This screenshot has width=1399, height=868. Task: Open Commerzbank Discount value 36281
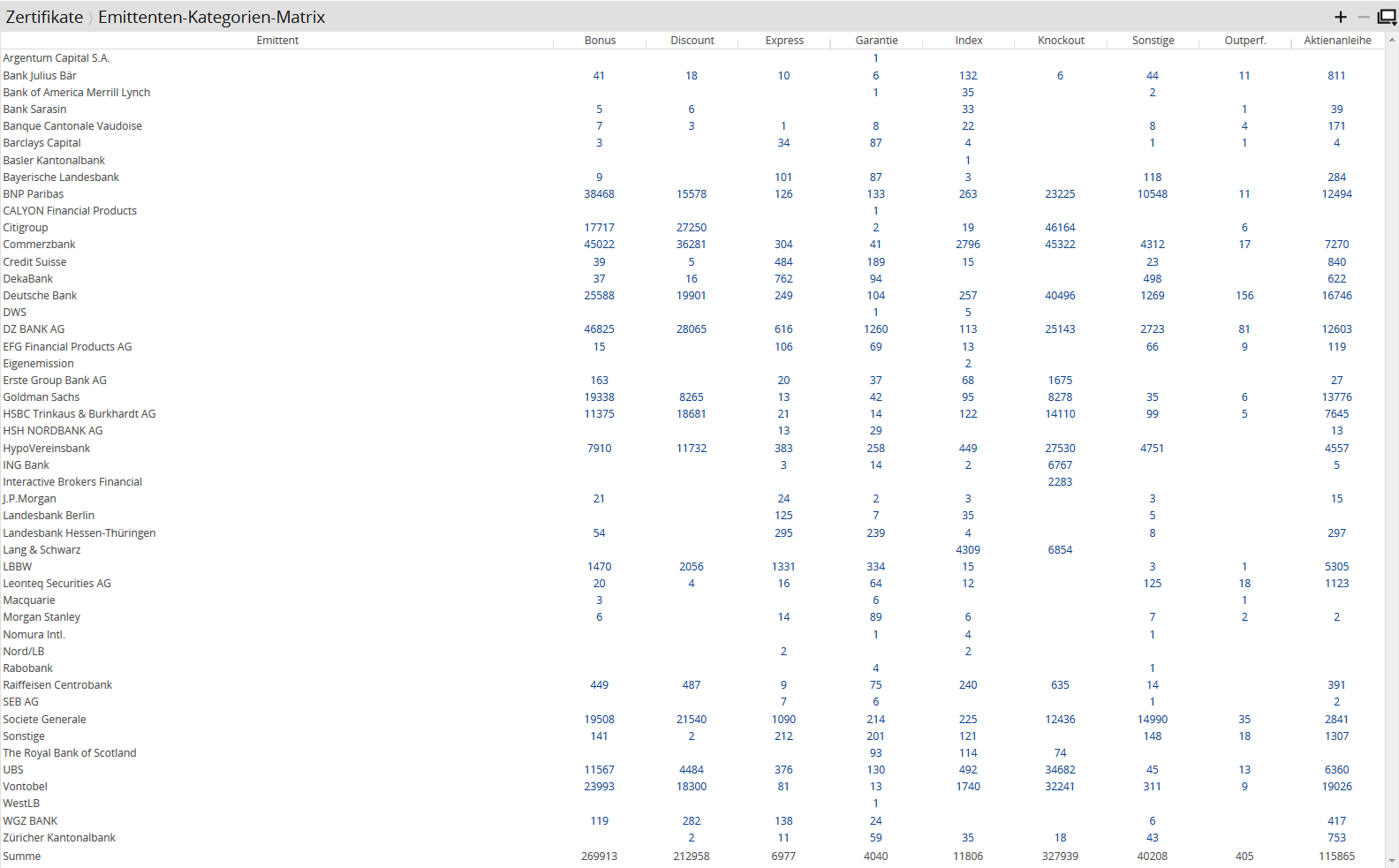(x=692, y=245)
